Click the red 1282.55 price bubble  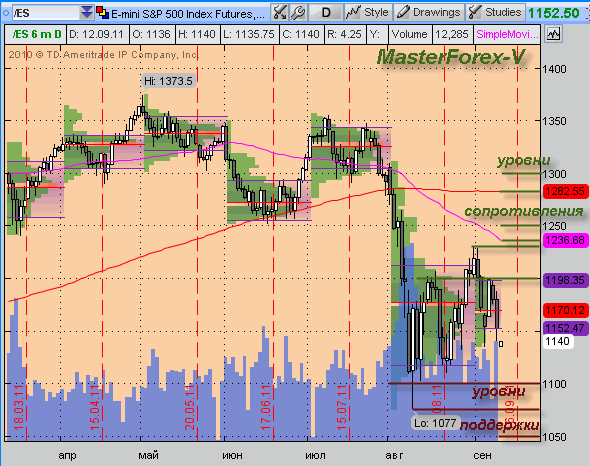tap(566, 191)
